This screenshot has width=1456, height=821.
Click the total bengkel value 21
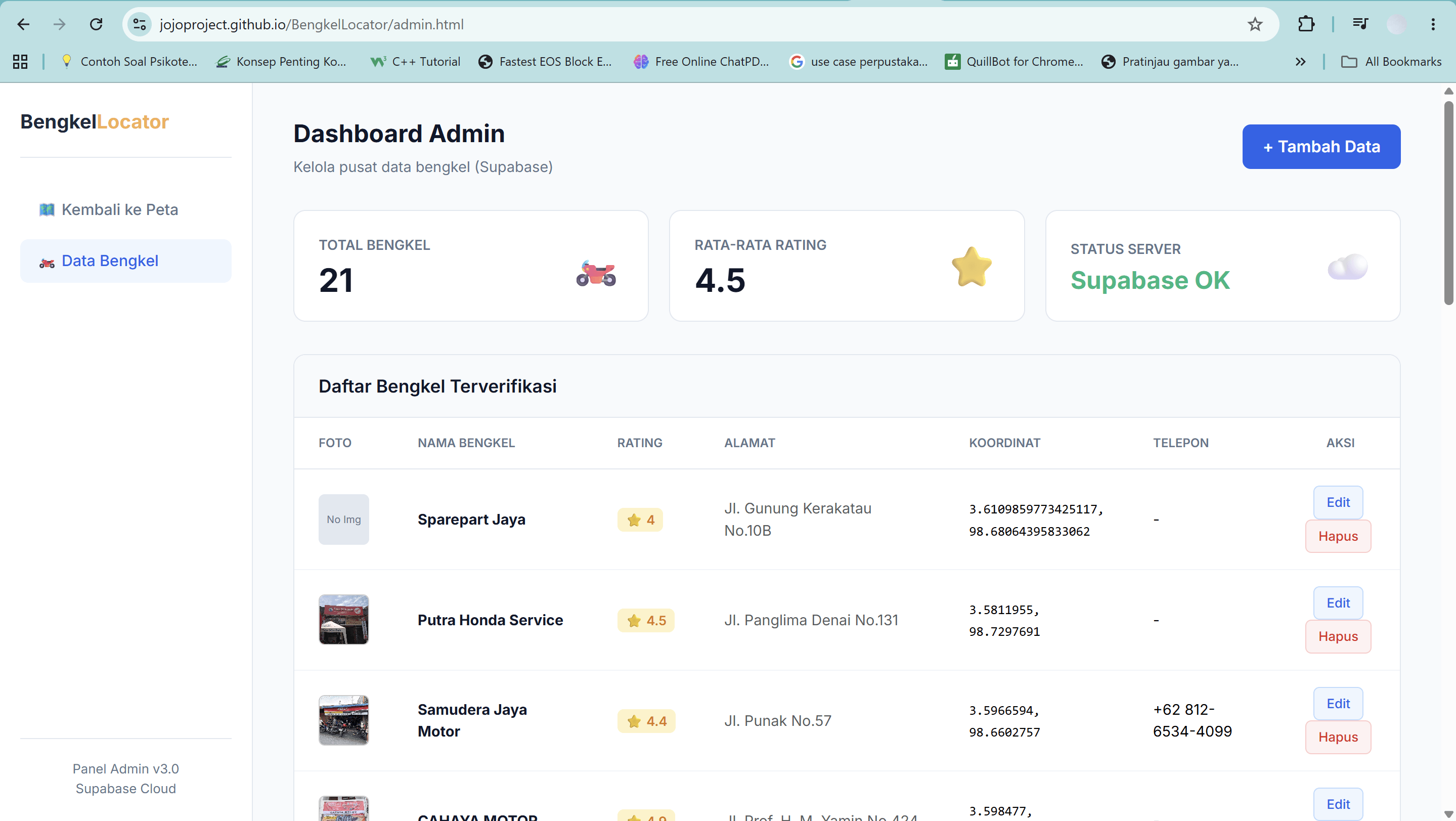pyautogui.click(x=336, y=280)
